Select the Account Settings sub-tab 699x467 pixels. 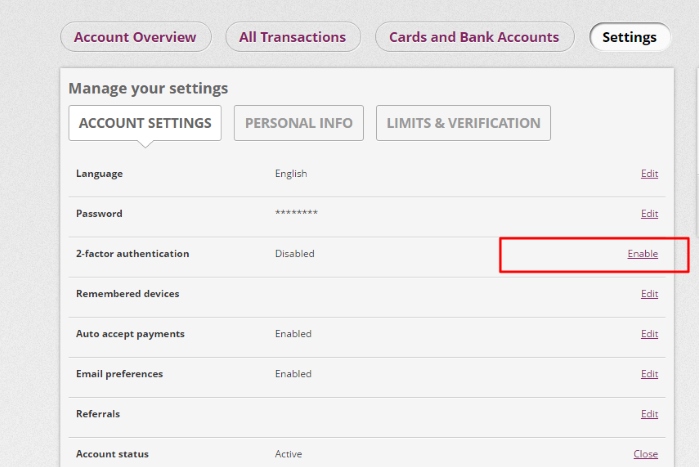tap(145, 123)
